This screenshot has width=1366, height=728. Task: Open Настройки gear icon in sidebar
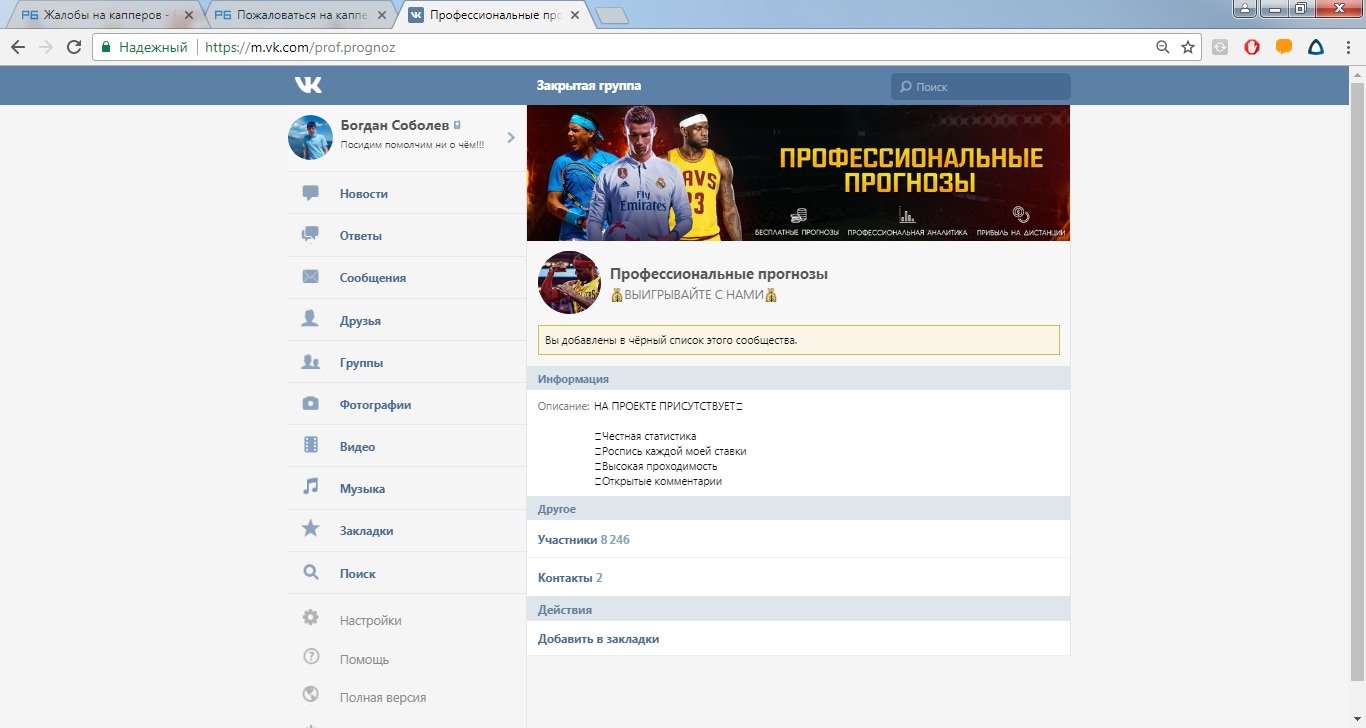pos(311,619)
